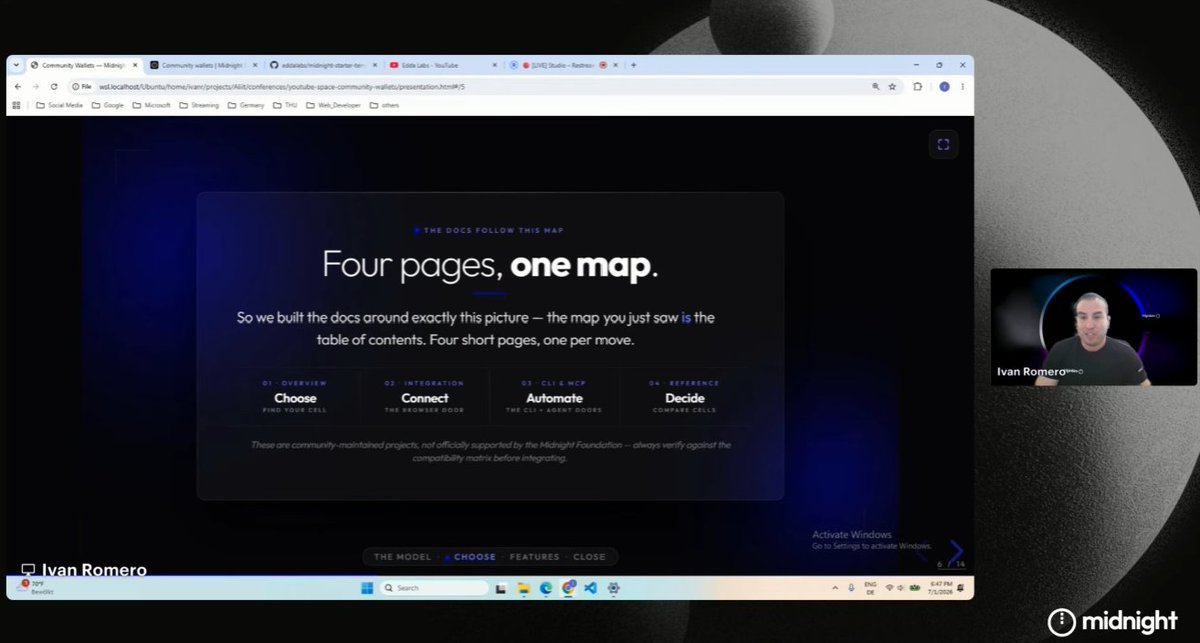
Task: Open the Chrome three-dot menu
Action: [962, 87]
